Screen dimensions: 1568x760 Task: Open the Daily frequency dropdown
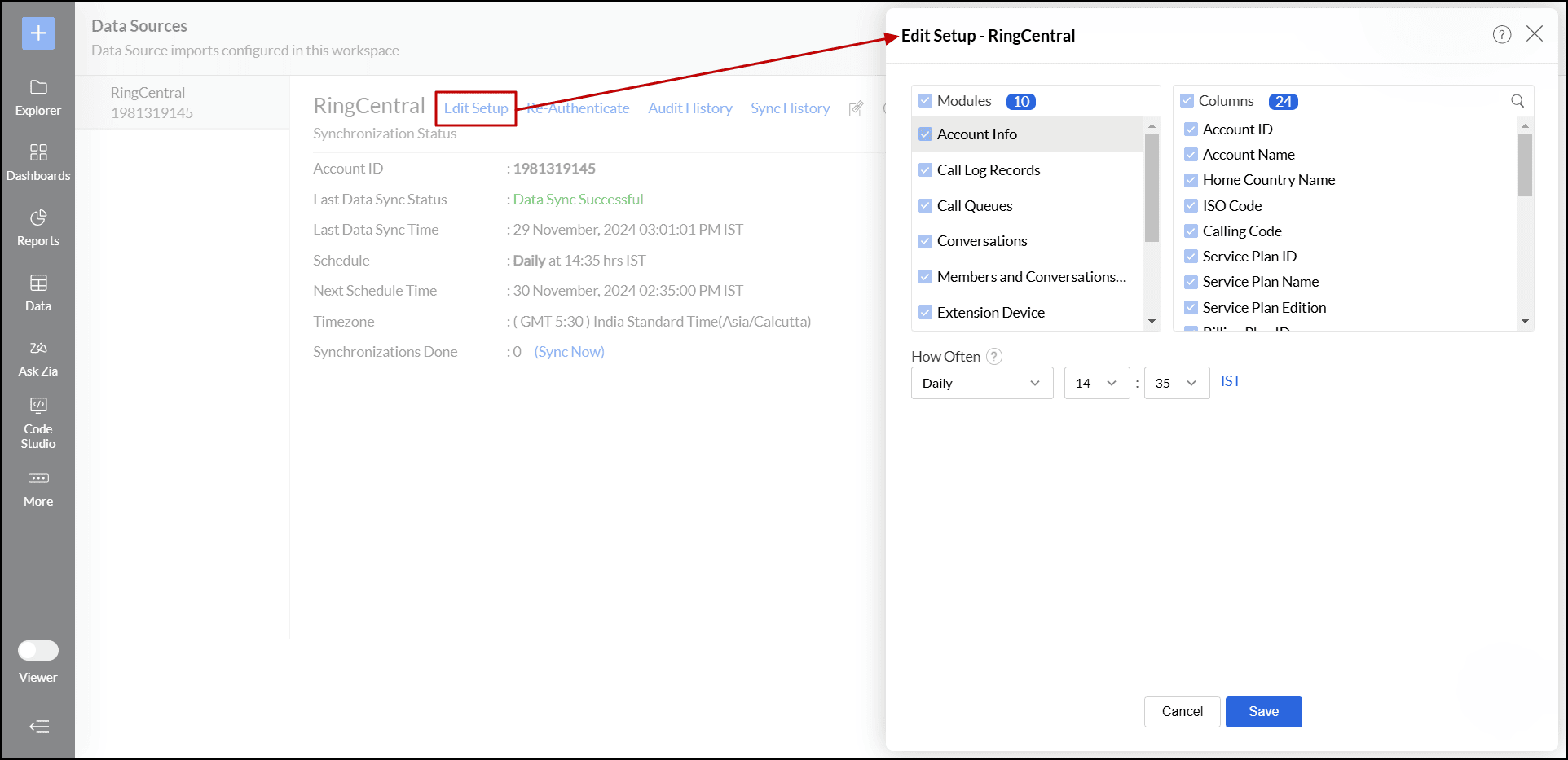click(x=981, y=383)
